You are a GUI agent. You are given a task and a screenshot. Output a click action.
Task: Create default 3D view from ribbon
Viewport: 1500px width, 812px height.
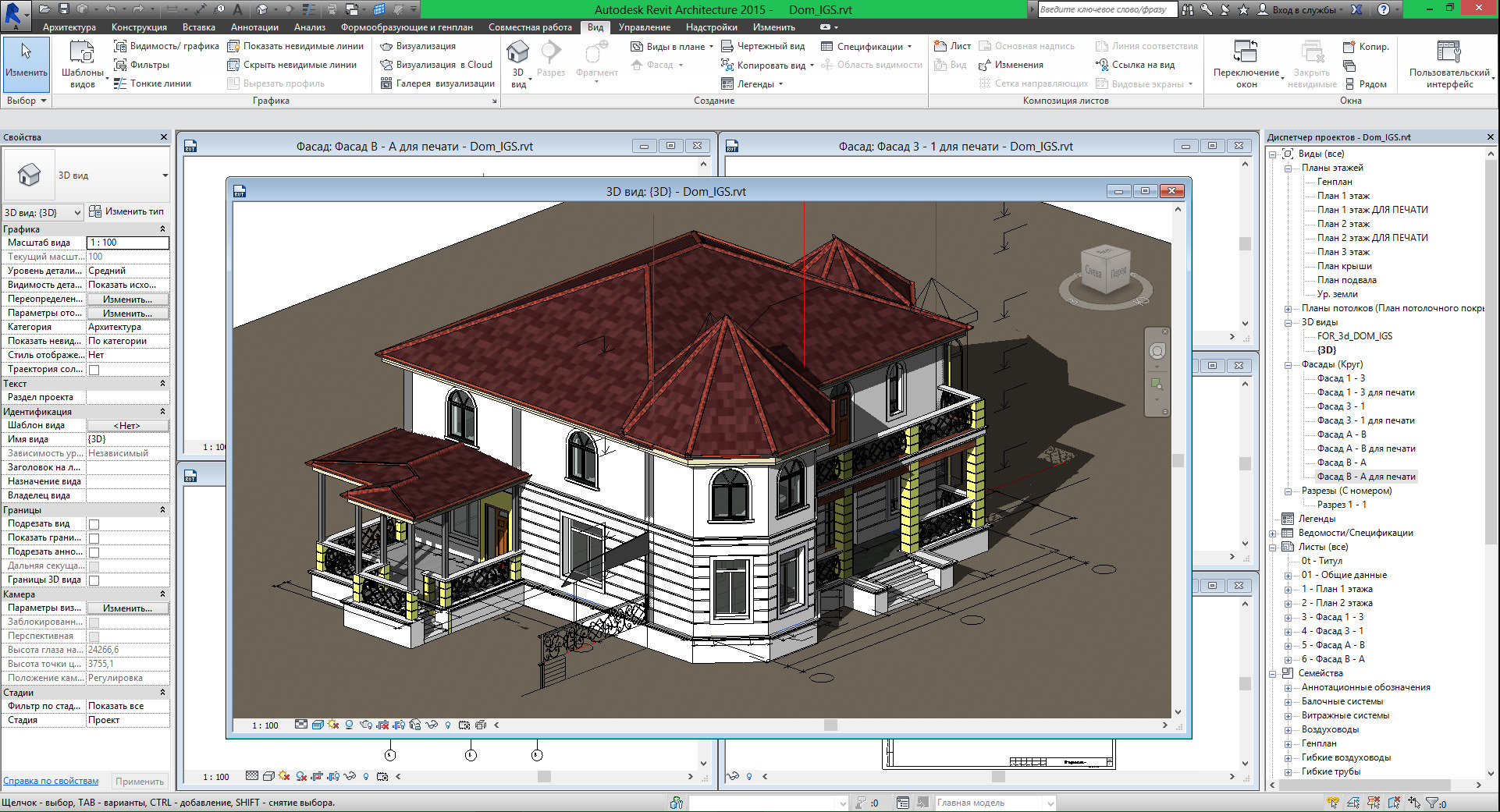coord(517,53)
